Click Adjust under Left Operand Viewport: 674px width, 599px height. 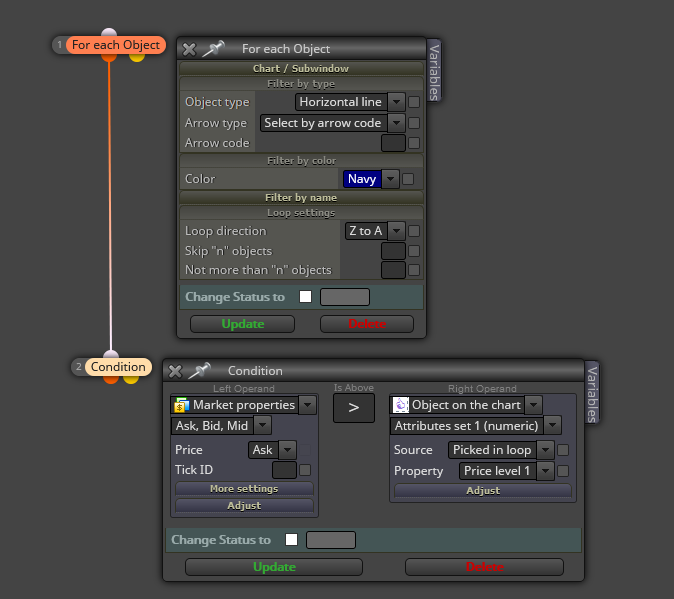[x=244, y=505]
